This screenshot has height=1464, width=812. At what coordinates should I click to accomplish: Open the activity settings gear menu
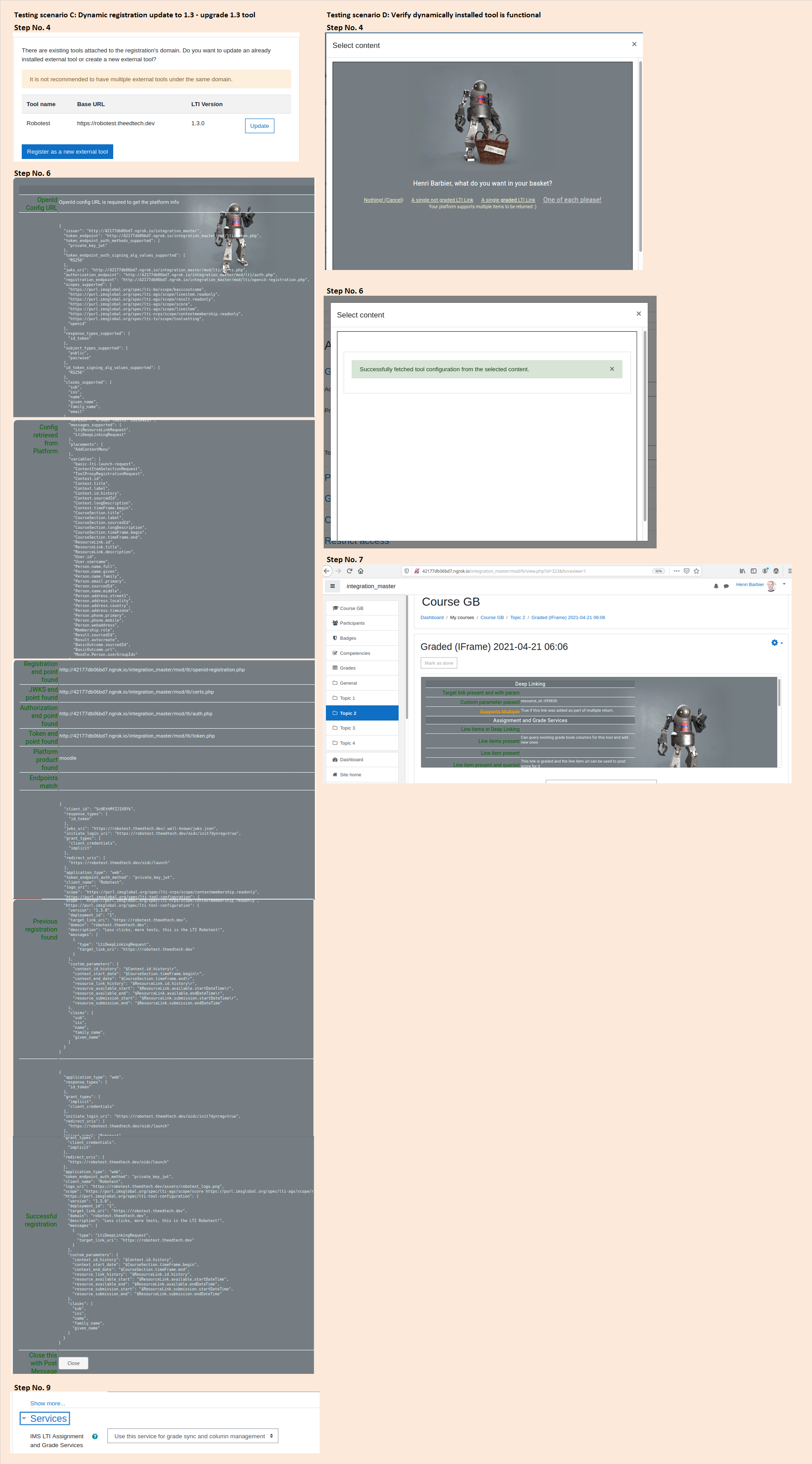pyautogui.click(x=777, y=643)
